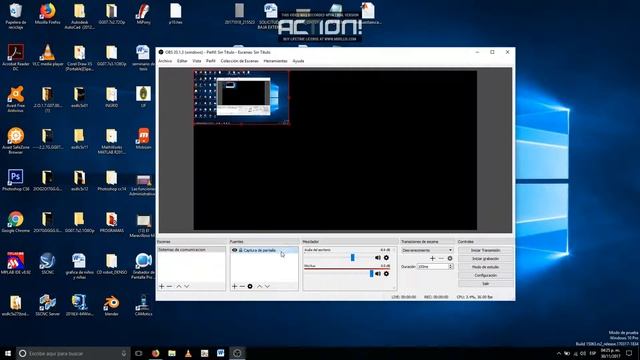The image size is (640, 360).
Task: Click the Salir button
Action: (485, 283)
